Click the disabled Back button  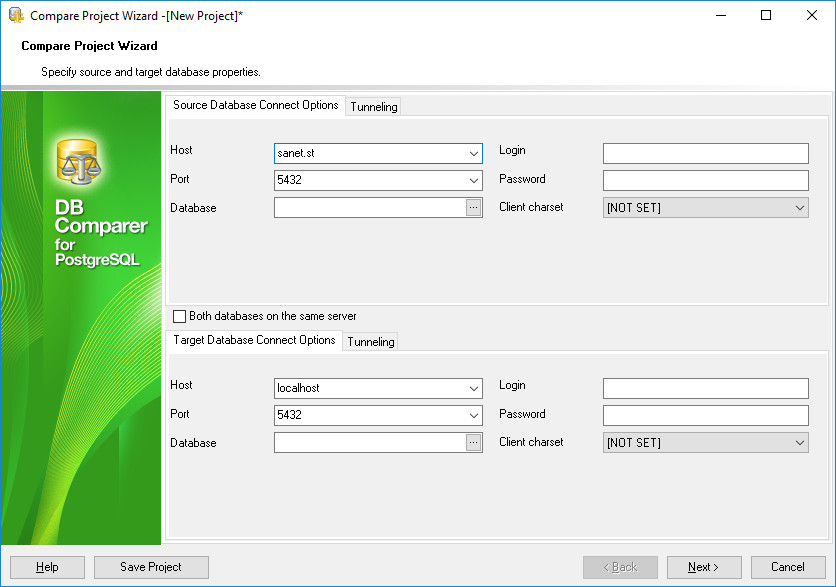(620, 567)
